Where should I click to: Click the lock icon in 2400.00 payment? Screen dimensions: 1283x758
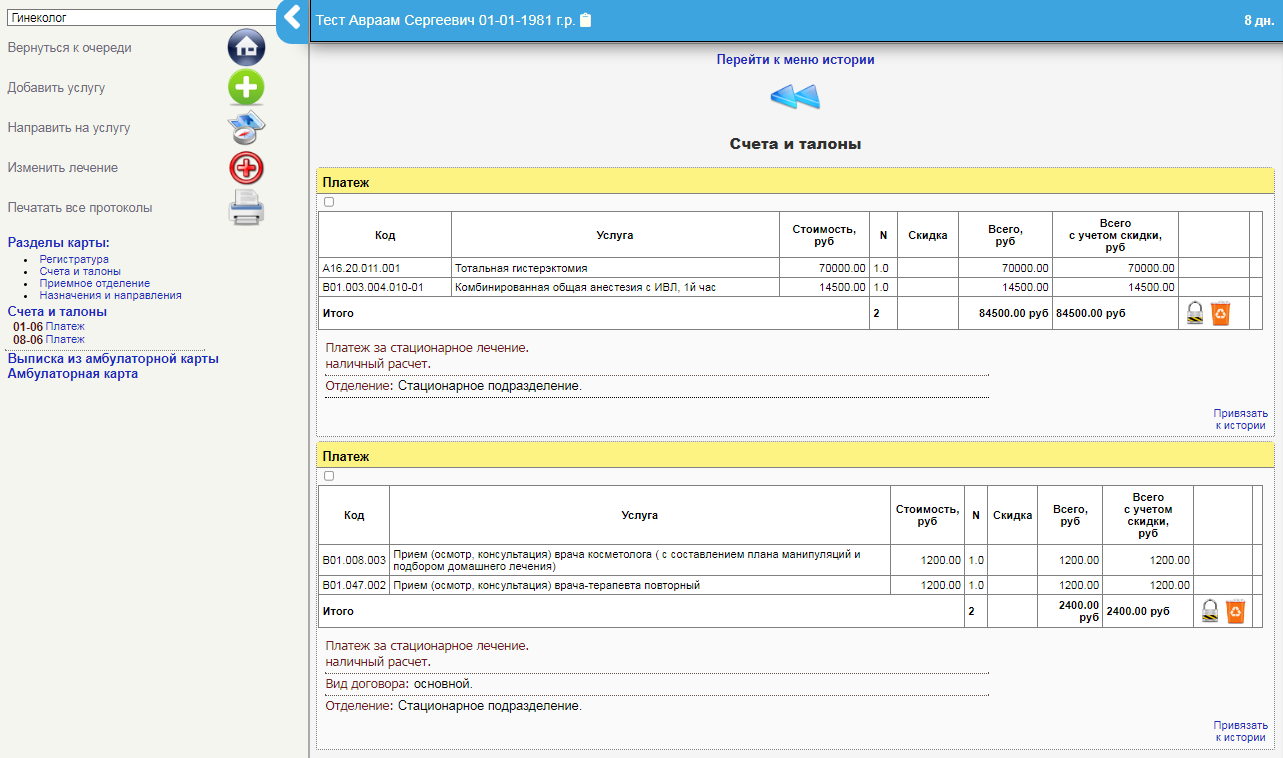[x=1210, y=611]
